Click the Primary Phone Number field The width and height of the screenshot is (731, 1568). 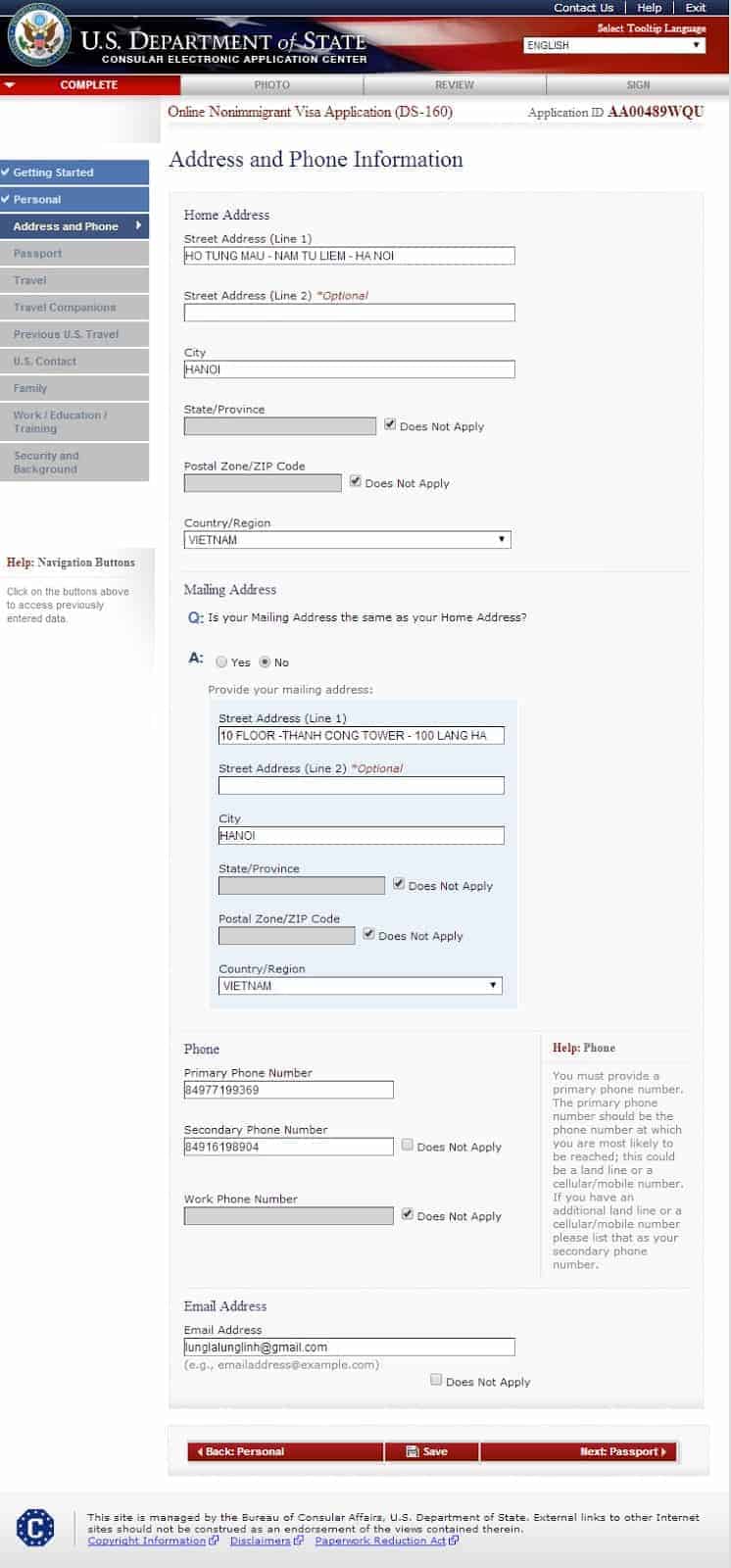click(288, 1090)
